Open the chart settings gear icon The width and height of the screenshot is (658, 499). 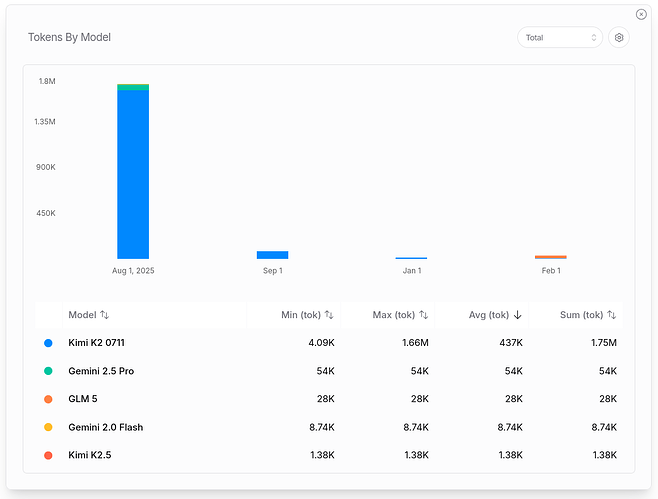click(x=619, y=38)
